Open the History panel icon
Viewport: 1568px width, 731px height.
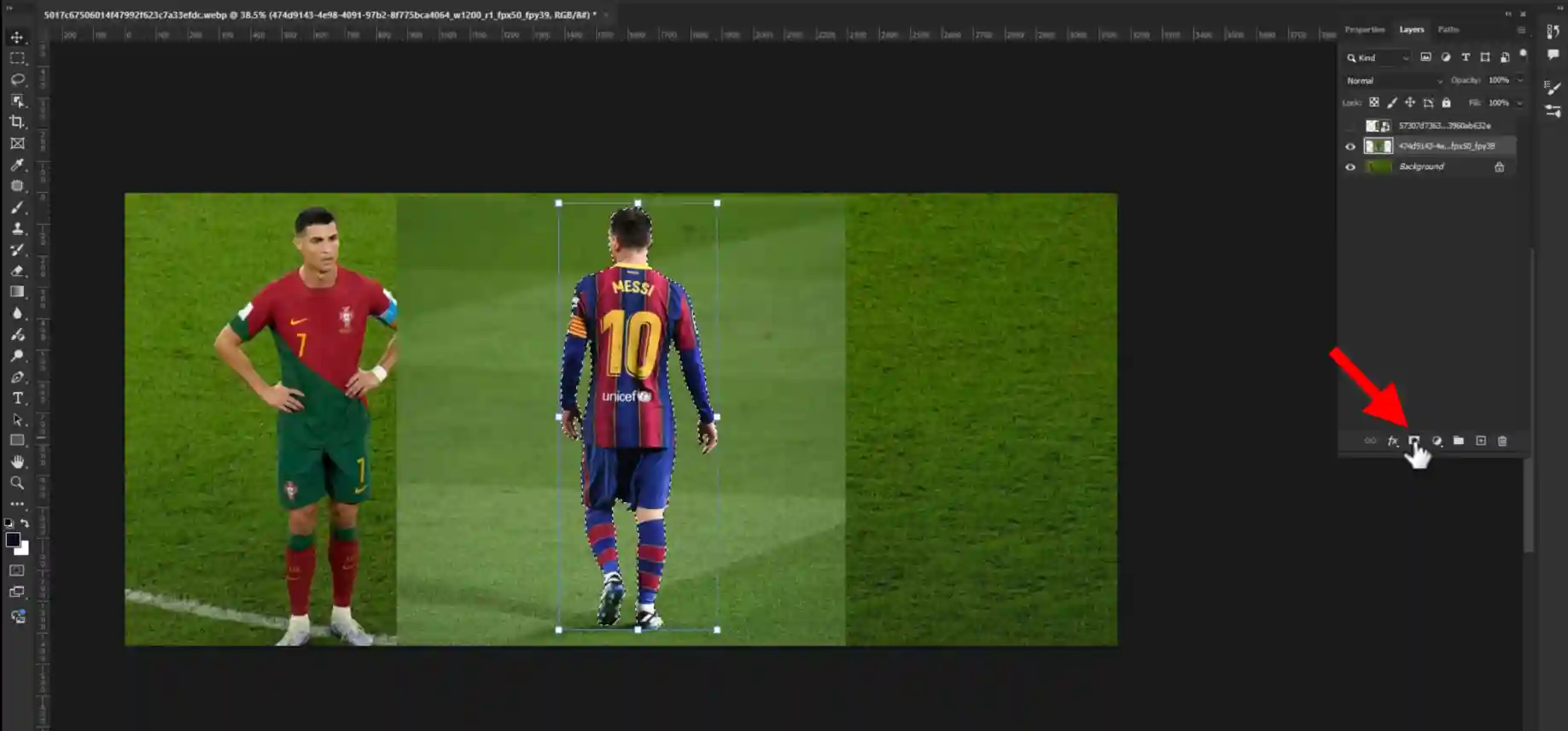pyautogui.click(x=1553, y=32)
